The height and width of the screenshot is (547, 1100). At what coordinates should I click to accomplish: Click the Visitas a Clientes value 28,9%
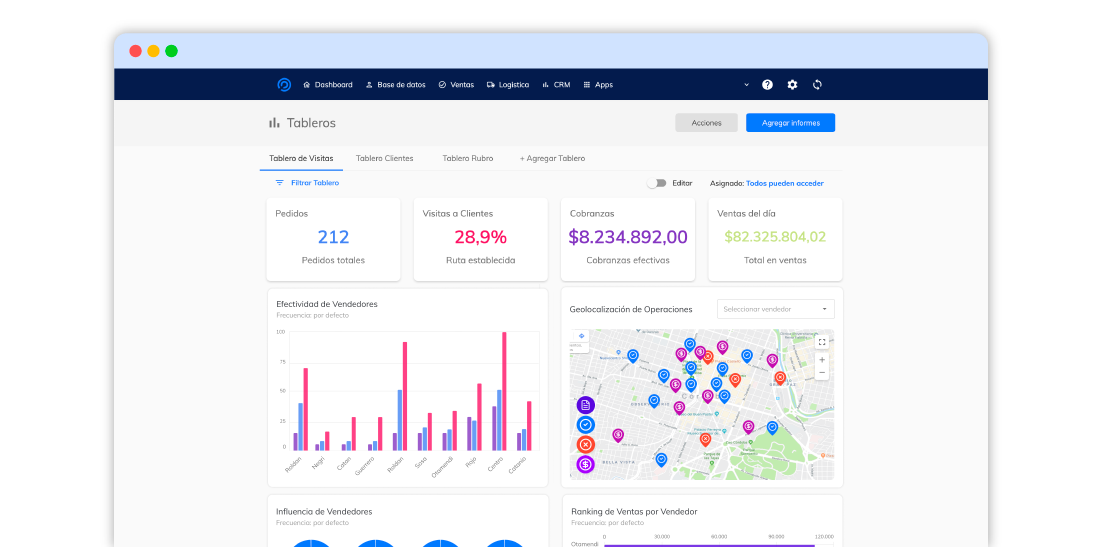point(481,238)
